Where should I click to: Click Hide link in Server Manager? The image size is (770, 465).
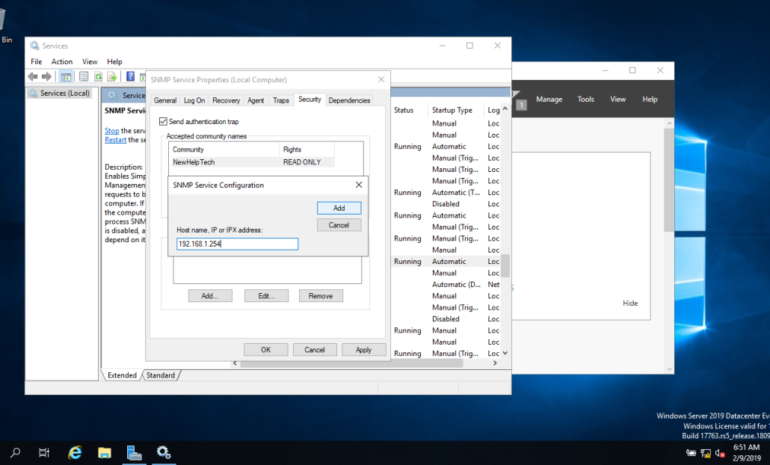point(630,303)
